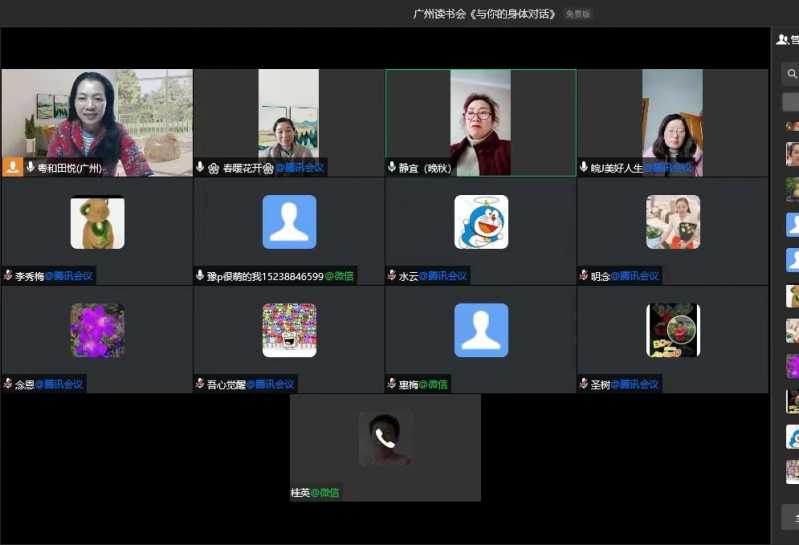Image resolution: width=799 pixels, height=545 pixels.
Task: Select the purple flower avatar of 念恩
Action: 97,330
